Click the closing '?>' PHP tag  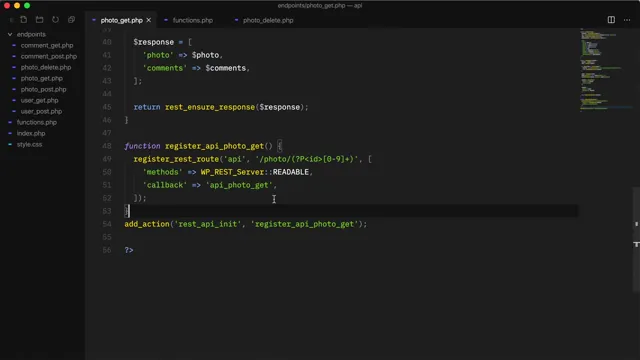point(129,250)
